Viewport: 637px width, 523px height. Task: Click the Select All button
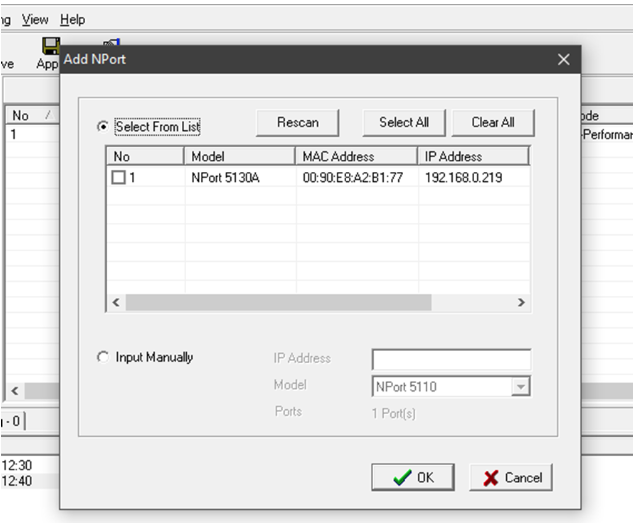404,122
